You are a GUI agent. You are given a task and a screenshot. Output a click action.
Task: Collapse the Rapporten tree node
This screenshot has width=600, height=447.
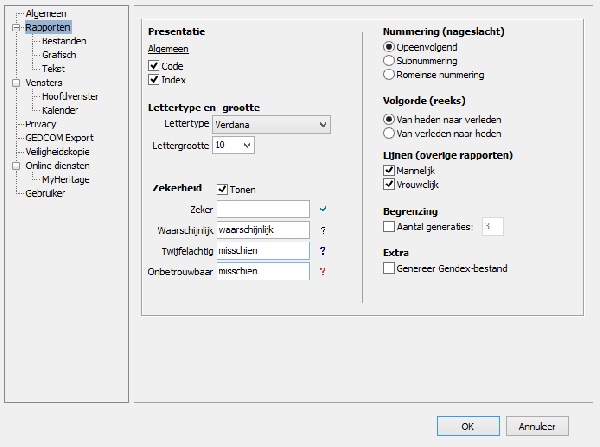(x=15, y=28)
